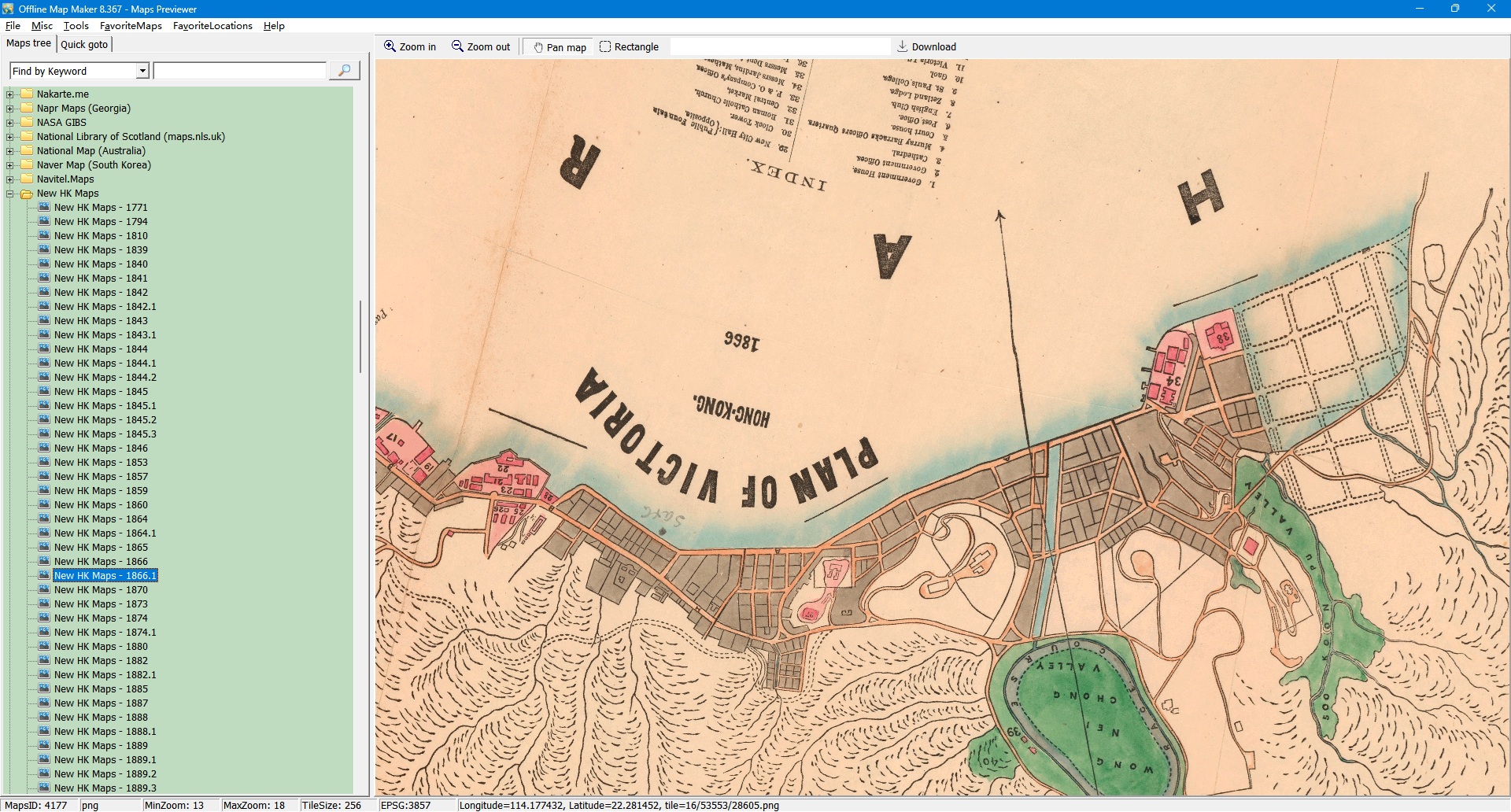Click the empty field in the map toolbar
Viewport: 1511px width, 812px height.
click(x=779, y=46)
